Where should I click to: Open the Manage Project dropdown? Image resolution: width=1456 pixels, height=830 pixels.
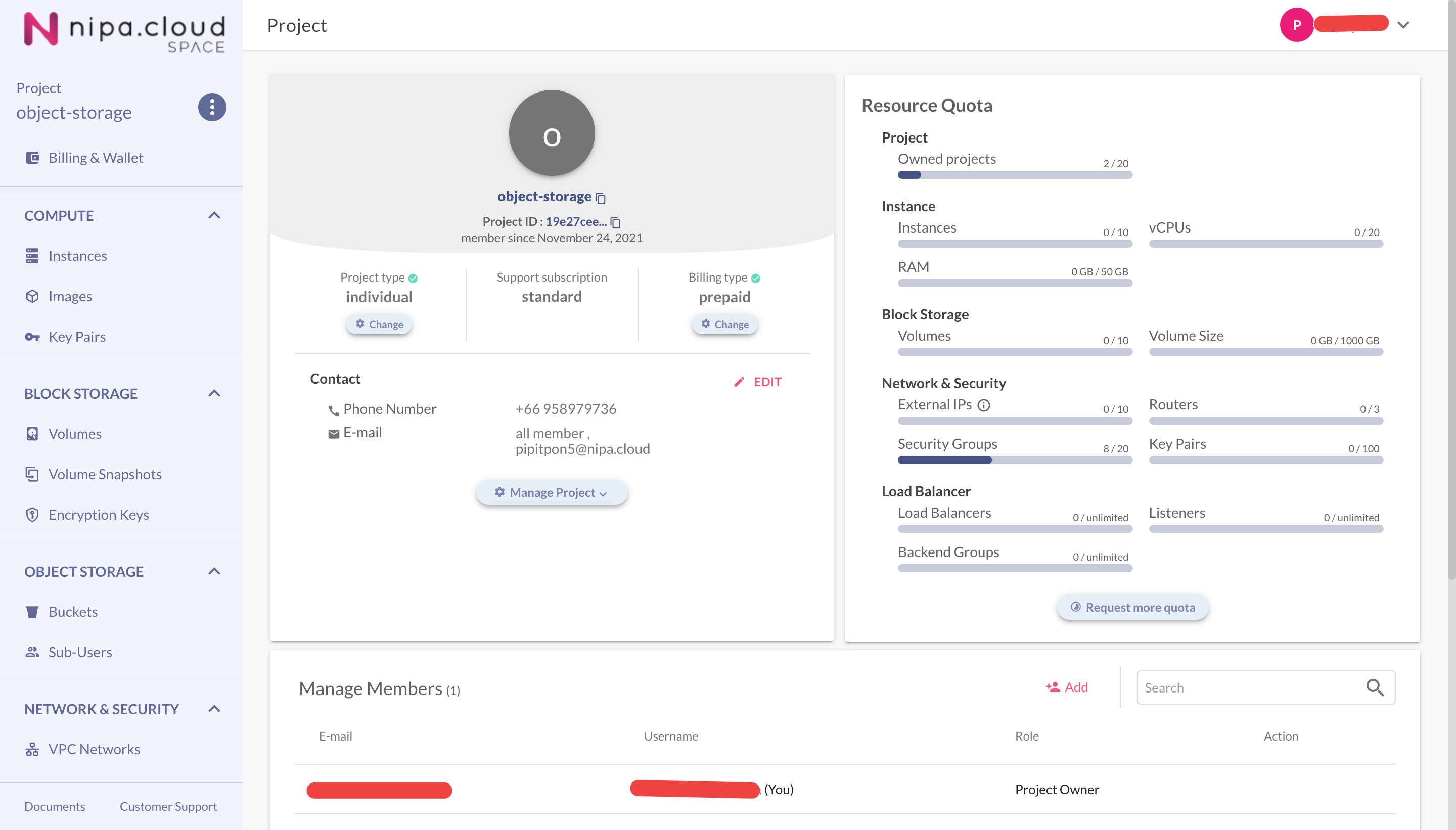pos(551,492)
